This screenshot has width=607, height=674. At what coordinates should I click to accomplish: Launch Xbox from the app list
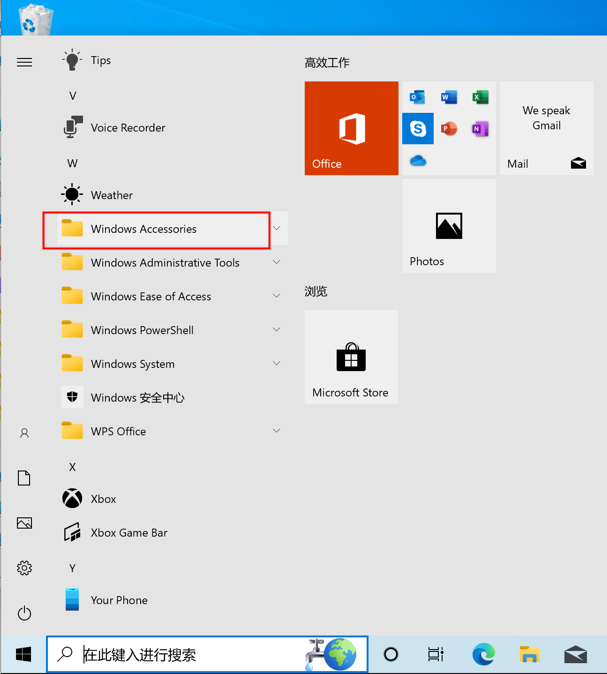tap(103, 499)
